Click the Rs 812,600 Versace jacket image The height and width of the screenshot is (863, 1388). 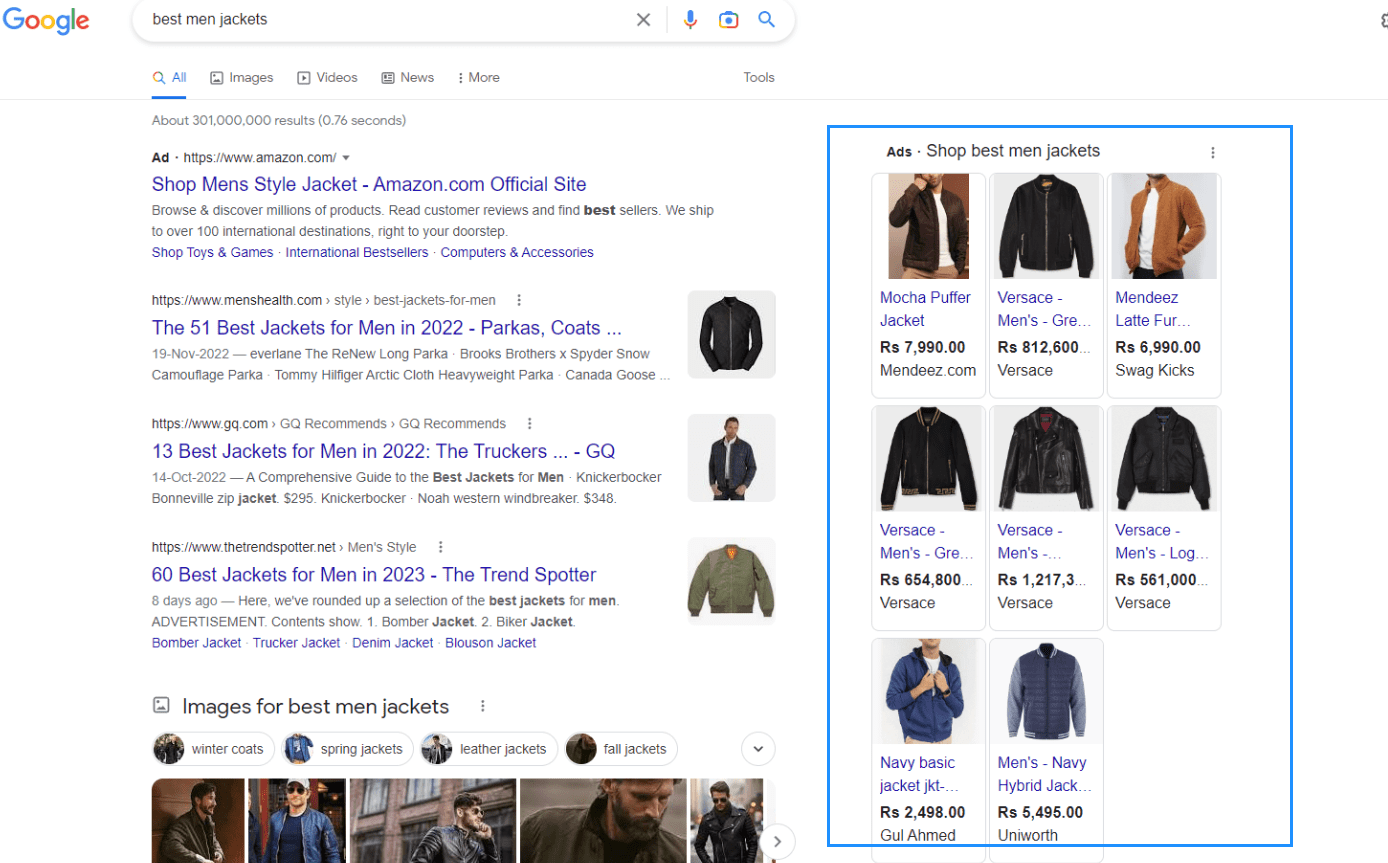coord(1046,226)
